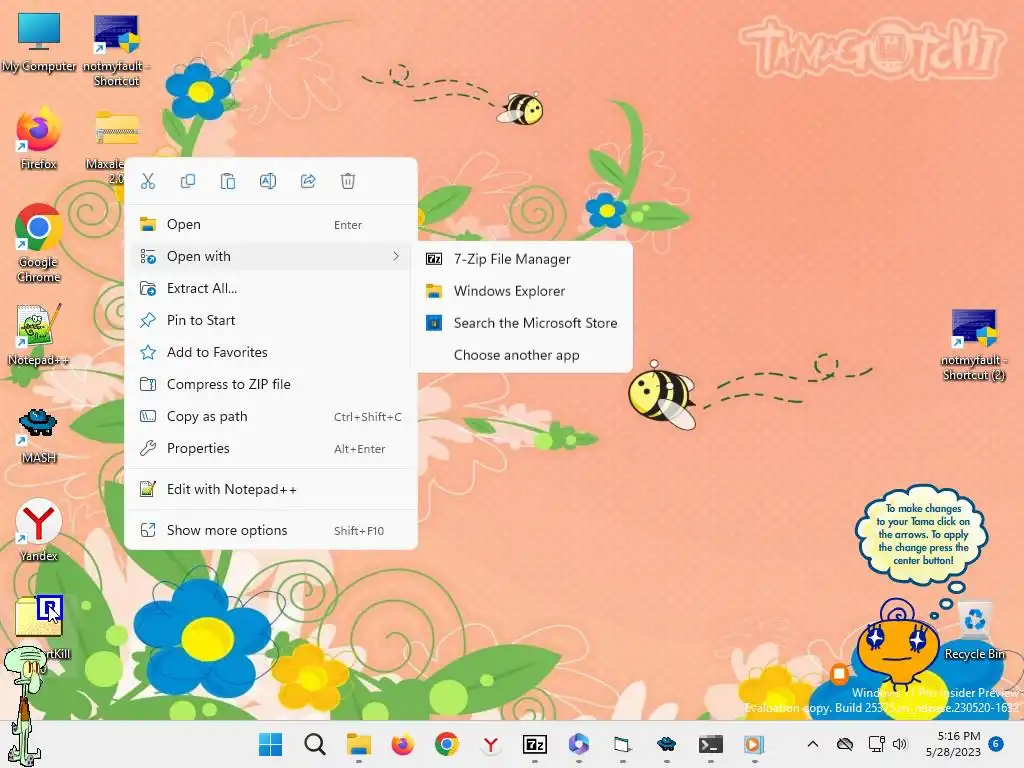Click the Delete trash icon in context menu

[347, 181]
